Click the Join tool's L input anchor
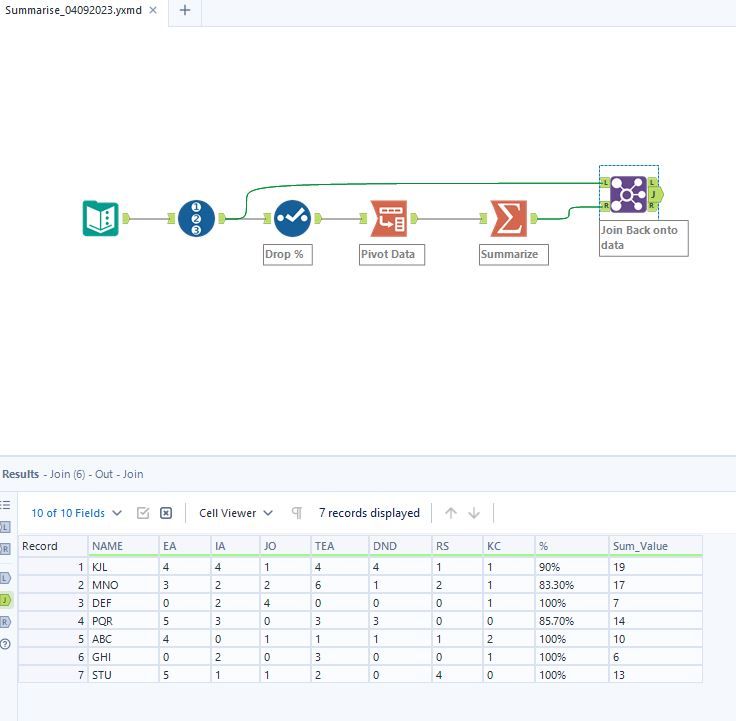Screen dimensions: 736x721 coord(605,182)
